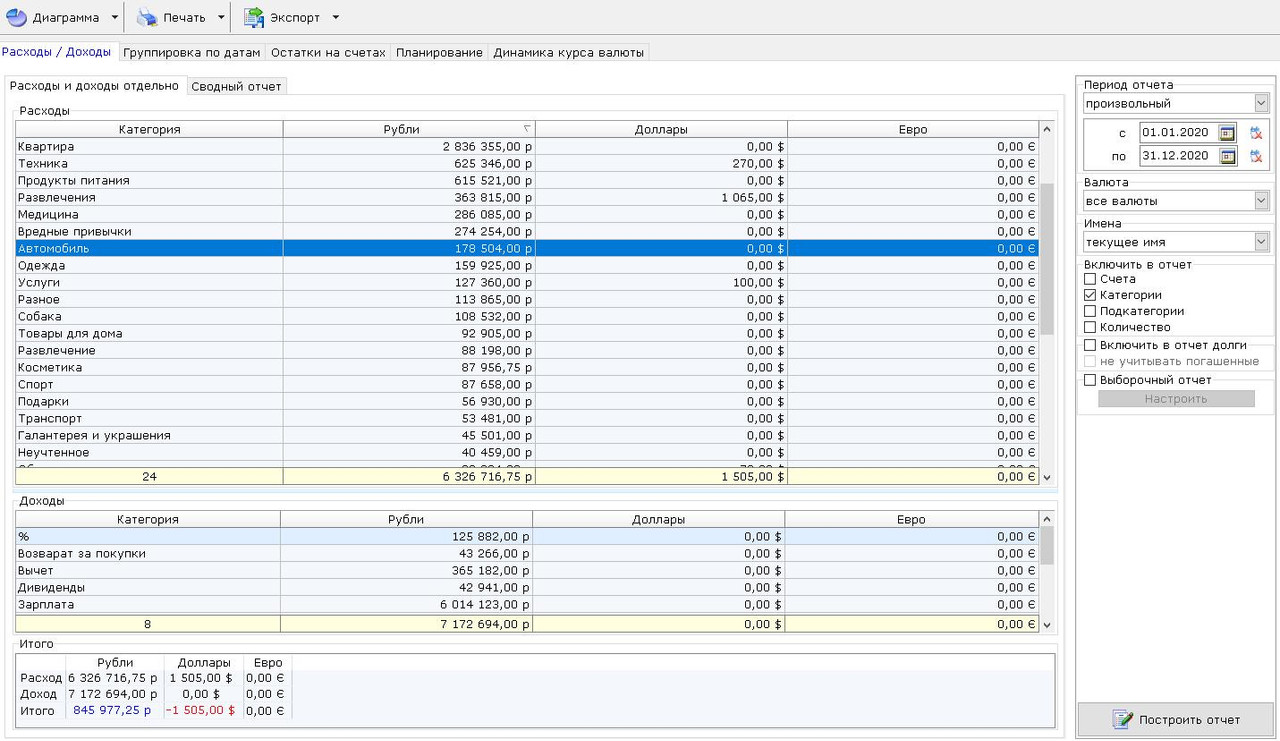Select the Дивиденды income row
Viewport: 1280px width, 741px height.
[527, 587]
